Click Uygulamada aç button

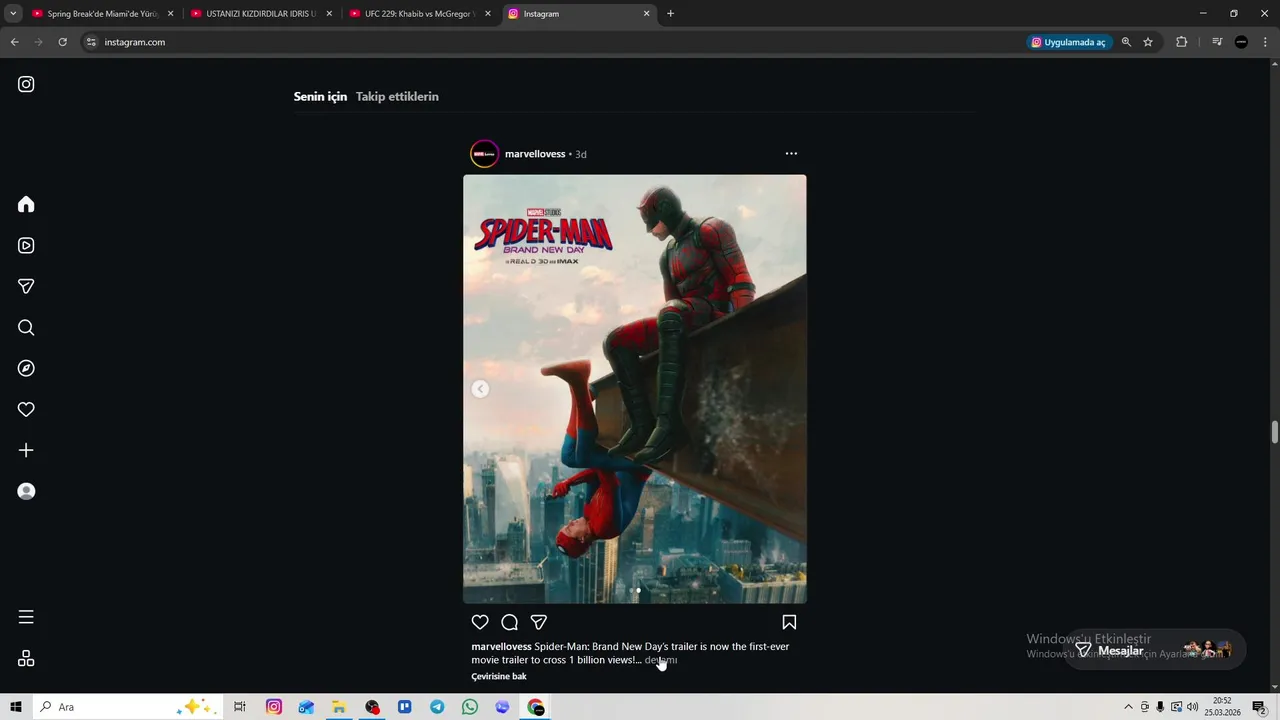click(x=1069, y=42)
